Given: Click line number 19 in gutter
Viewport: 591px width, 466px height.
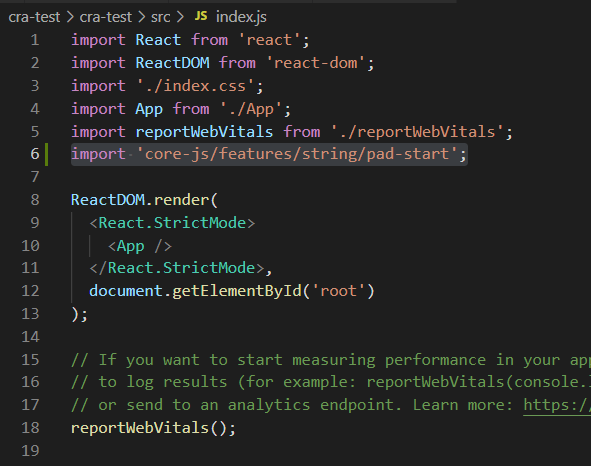Looking at the screenshot, I should point(31,451).
